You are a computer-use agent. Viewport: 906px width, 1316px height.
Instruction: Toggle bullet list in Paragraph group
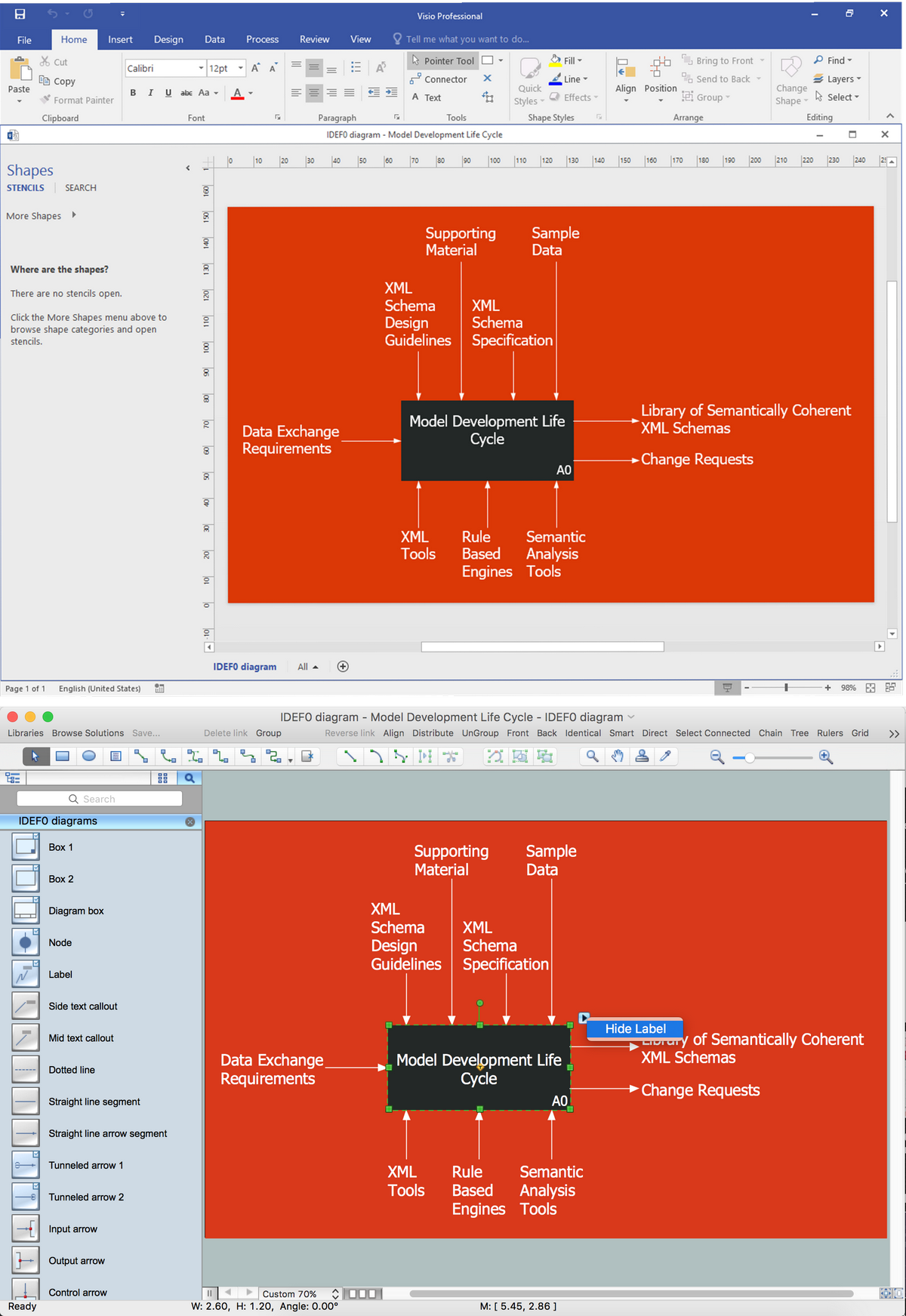(x=356, y=68)
